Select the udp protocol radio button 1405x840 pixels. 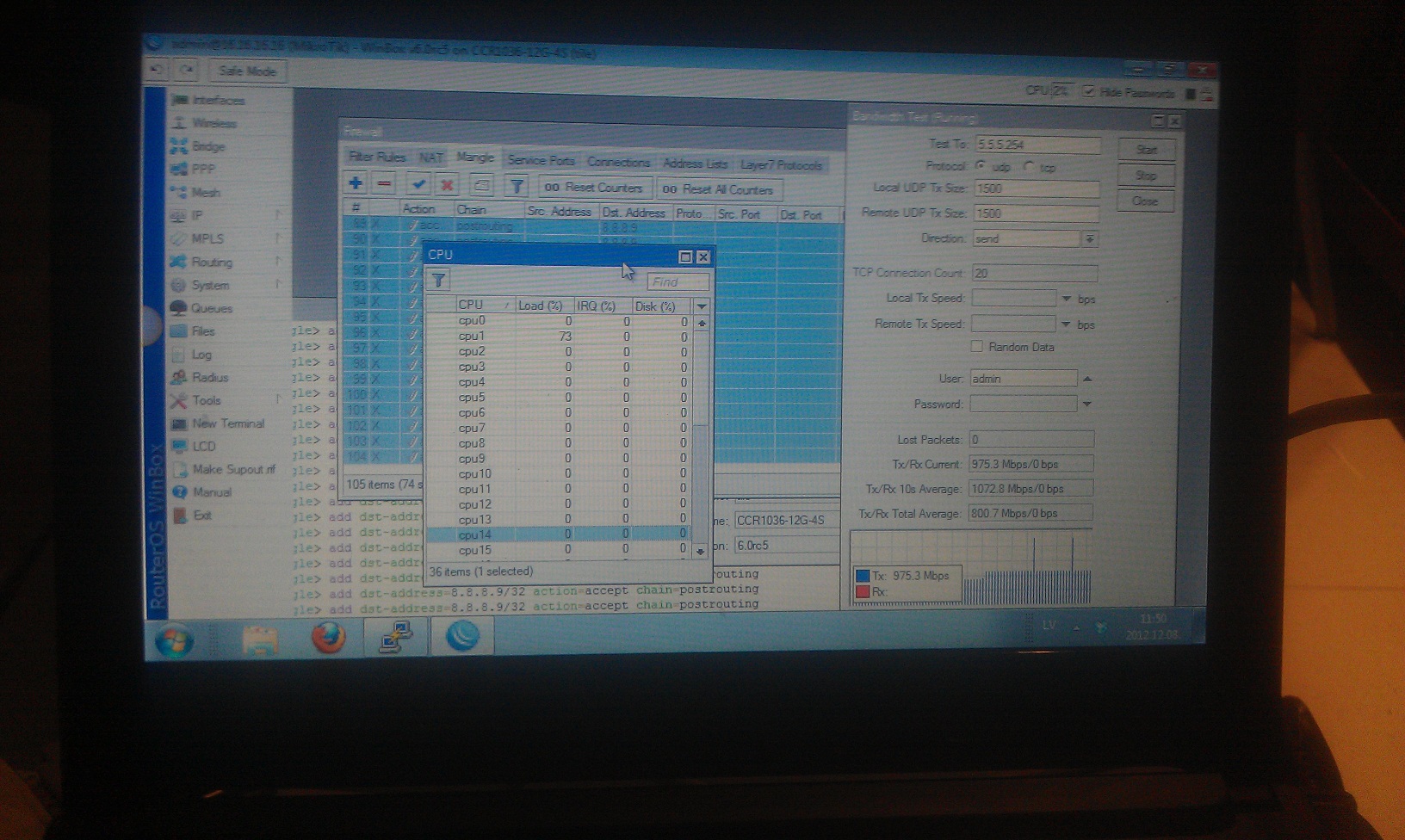click(x=981, y=165)
